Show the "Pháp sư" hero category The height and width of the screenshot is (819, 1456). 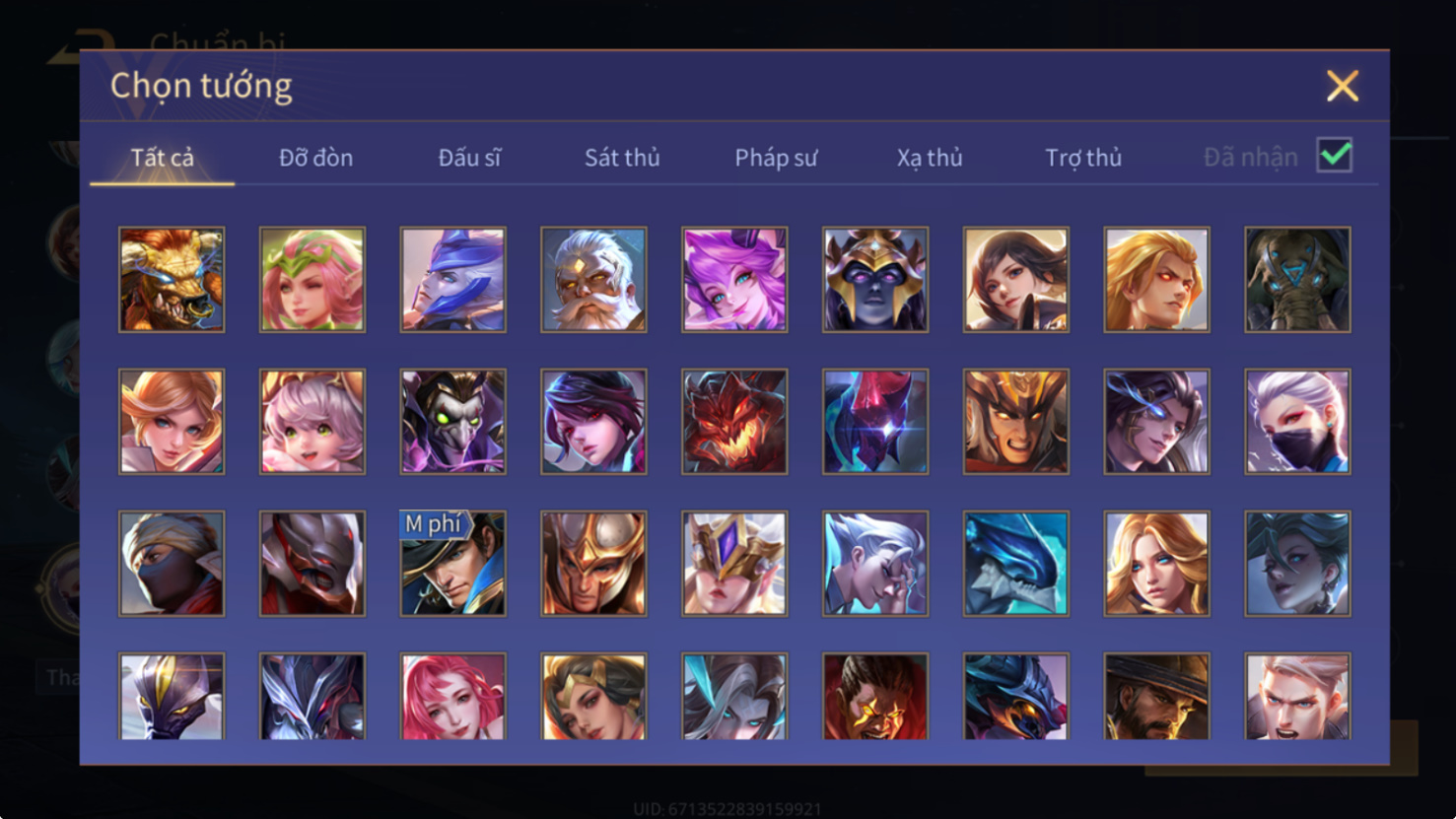click(776, 158)
